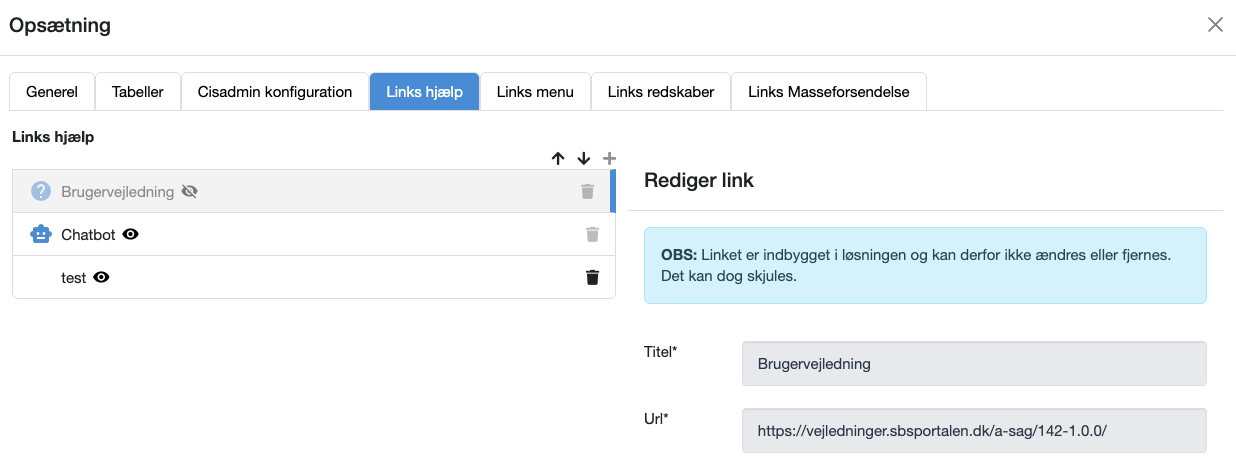The height and width of the screenshot is (465, 1236).
Task: Add a new help link
Action: click(x=609, y=158)
